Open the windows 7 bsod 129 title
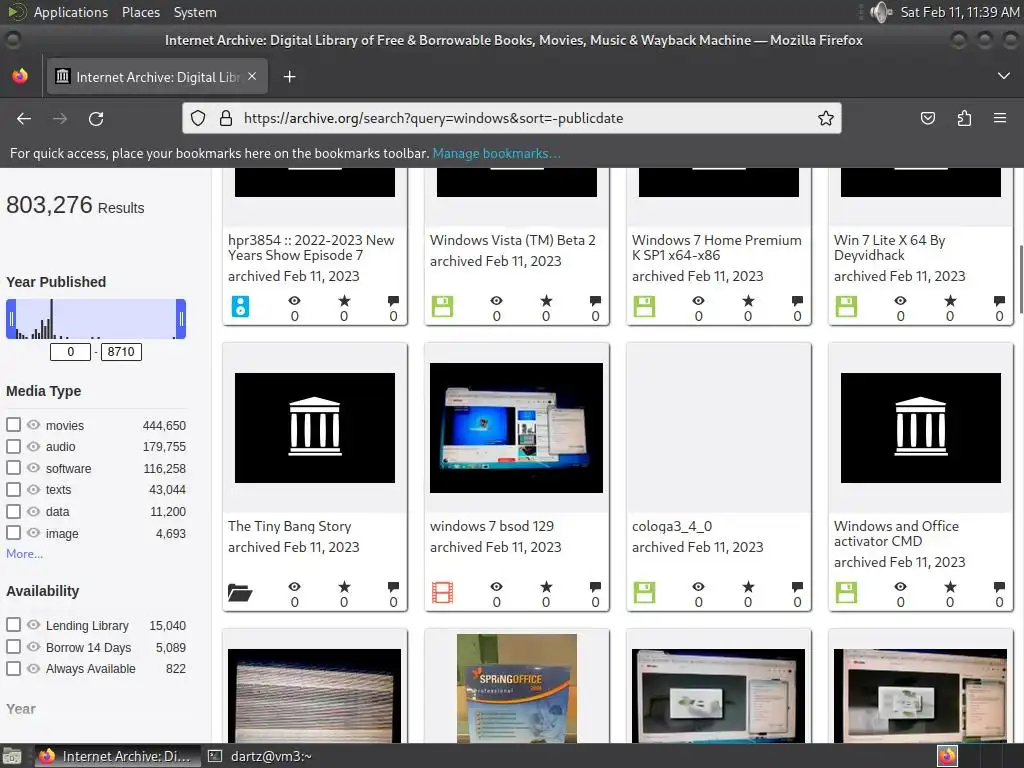Screen dimensions: 1024x768 (492, 526)
